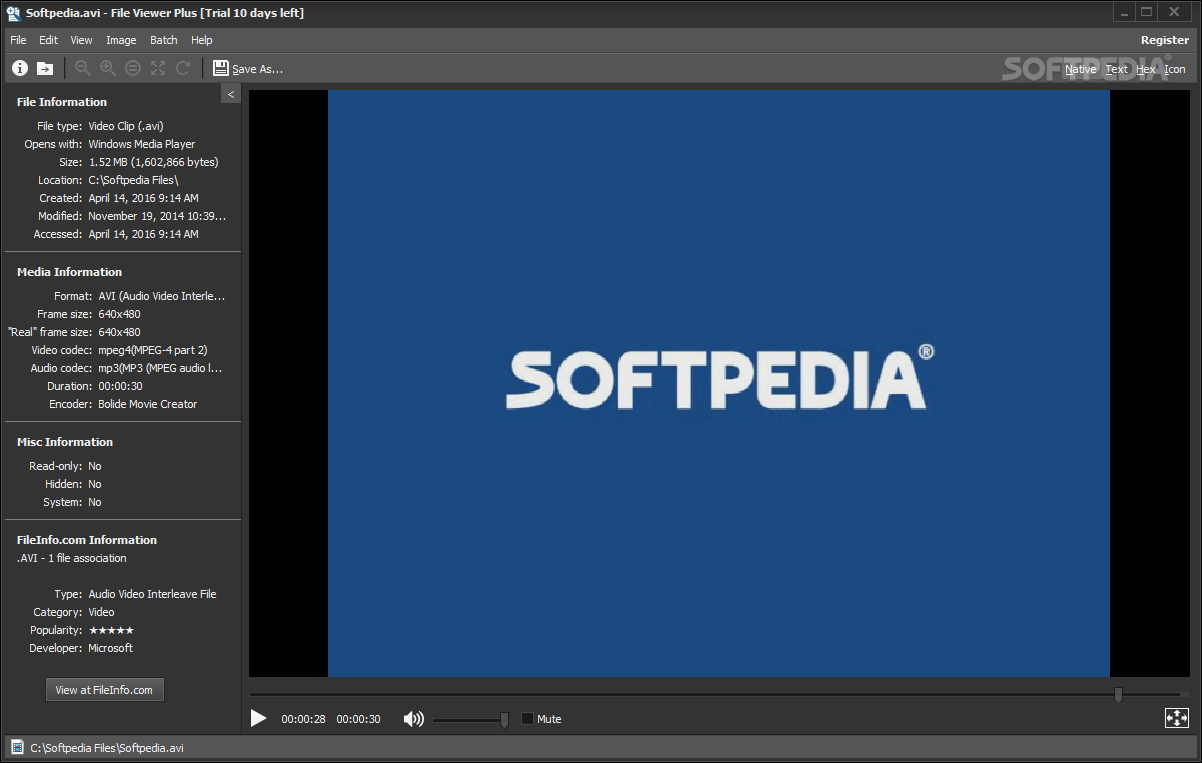Click the Modified date November 19, 2014
This screenshot has width=1202, height=763.
(157, 216)
